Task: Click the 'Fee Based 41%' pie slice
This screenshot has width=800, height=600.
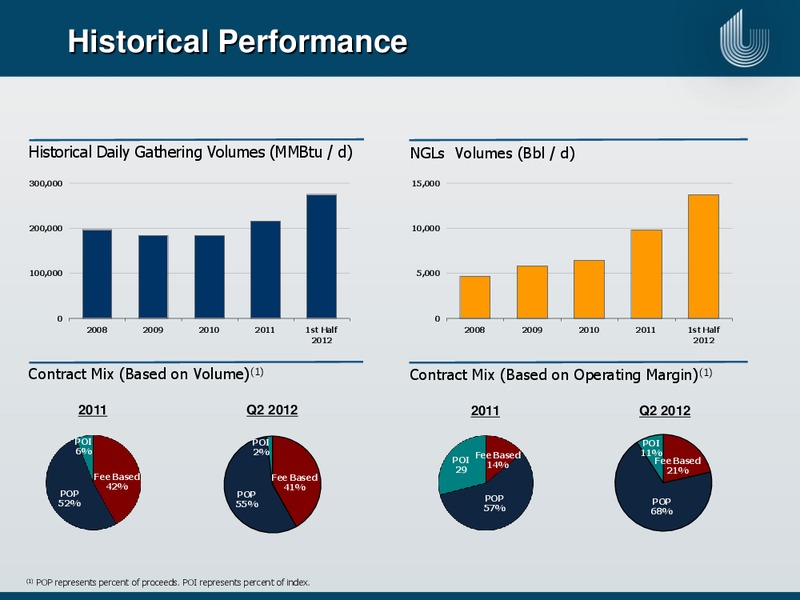Action: (x=294, y=482)
